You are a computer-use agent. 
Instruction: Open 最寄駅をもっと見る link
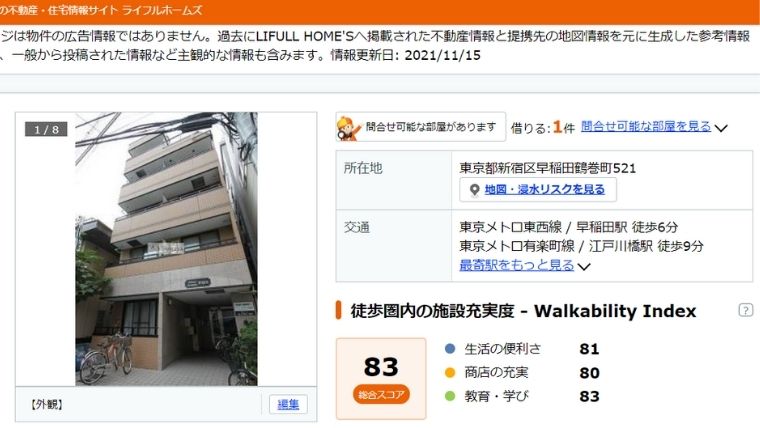pyautogui.click(x=517, y=265)
